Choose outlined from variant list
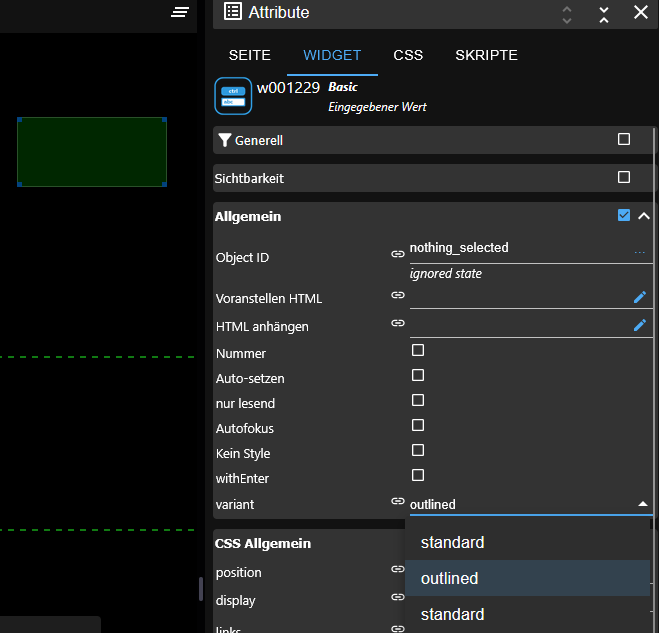Image resolution: width=659 pixels, height=633 pixels. 449,578
